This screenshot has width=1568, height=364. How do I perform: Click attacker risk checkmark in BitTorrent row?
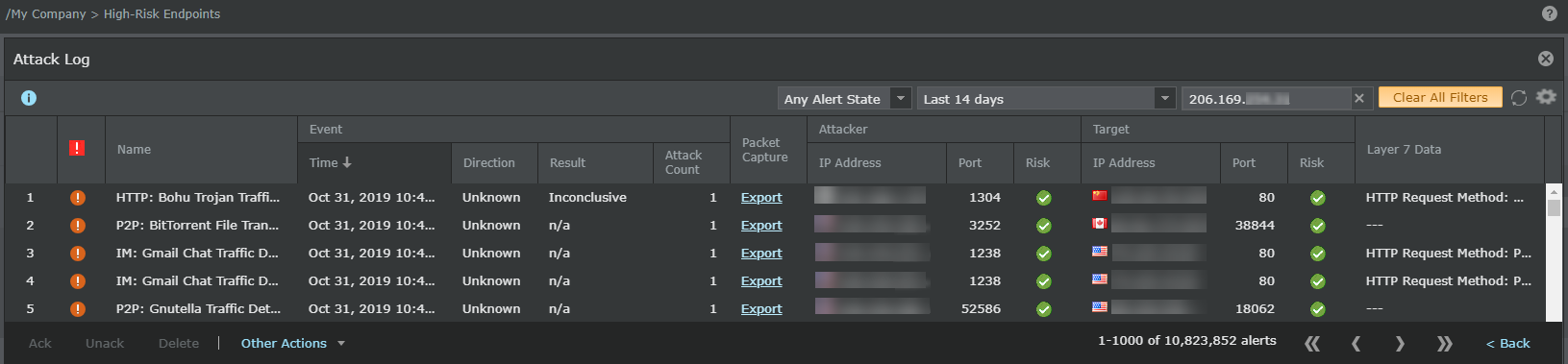click(1043, 226)
